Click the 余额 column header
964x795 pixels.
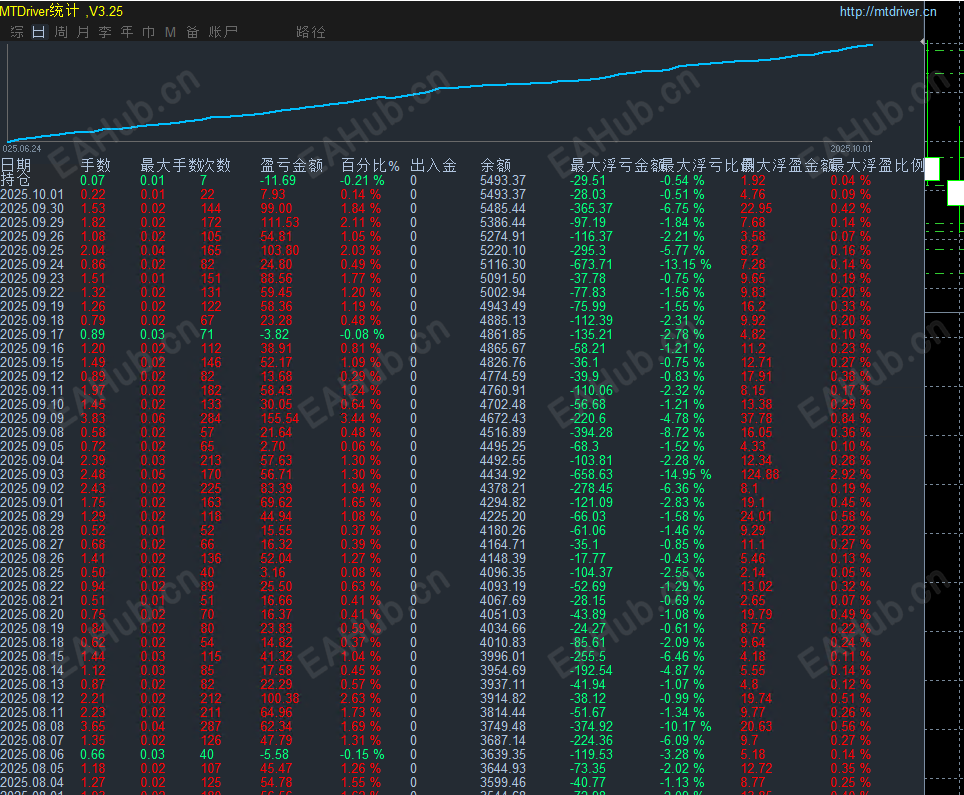coord(494,164)
